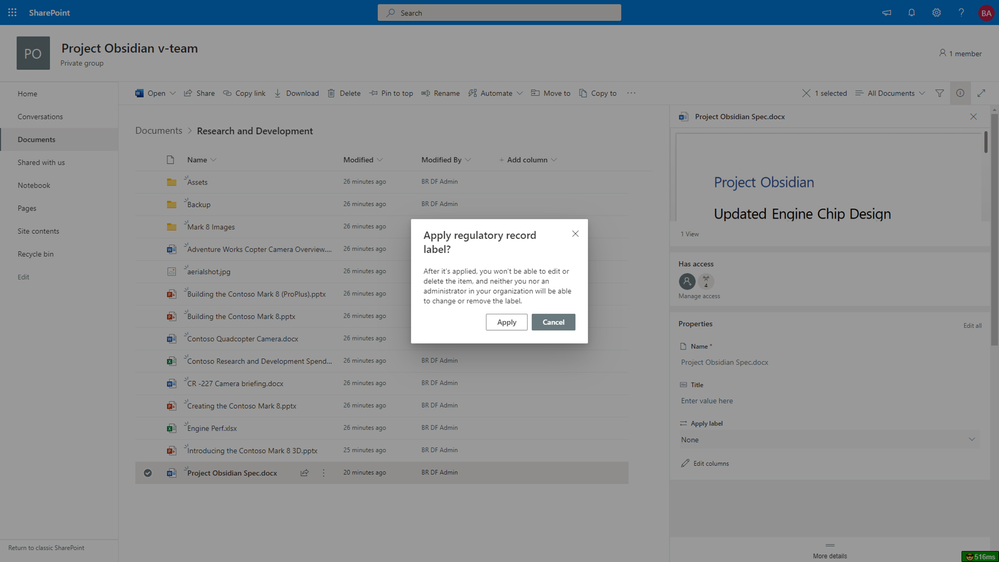Toggle the details pane info icon
Viewport: 999px width, 562px height.
[x=959, y=93]
